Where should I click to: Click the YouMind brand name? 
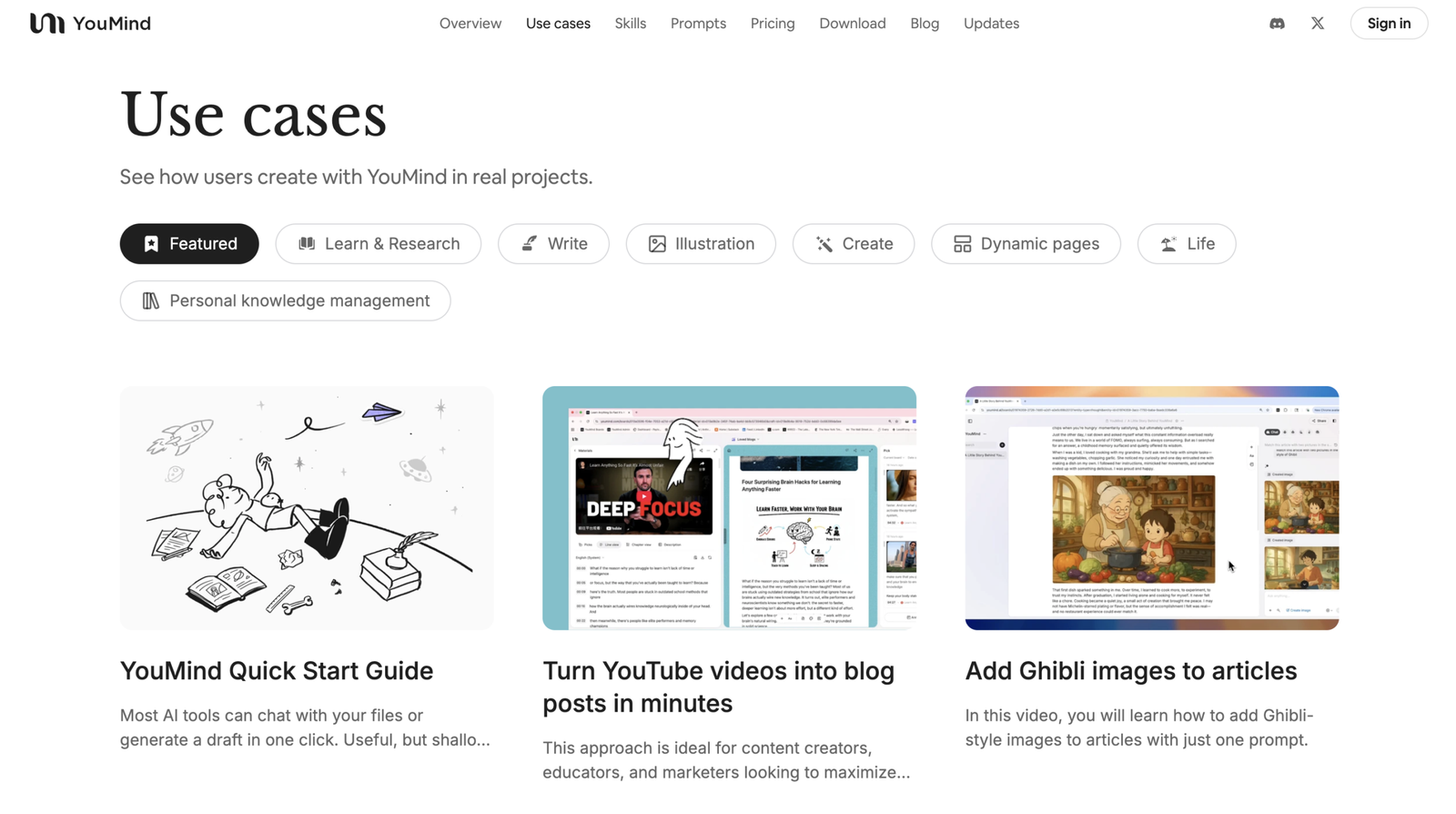[112, 24]
